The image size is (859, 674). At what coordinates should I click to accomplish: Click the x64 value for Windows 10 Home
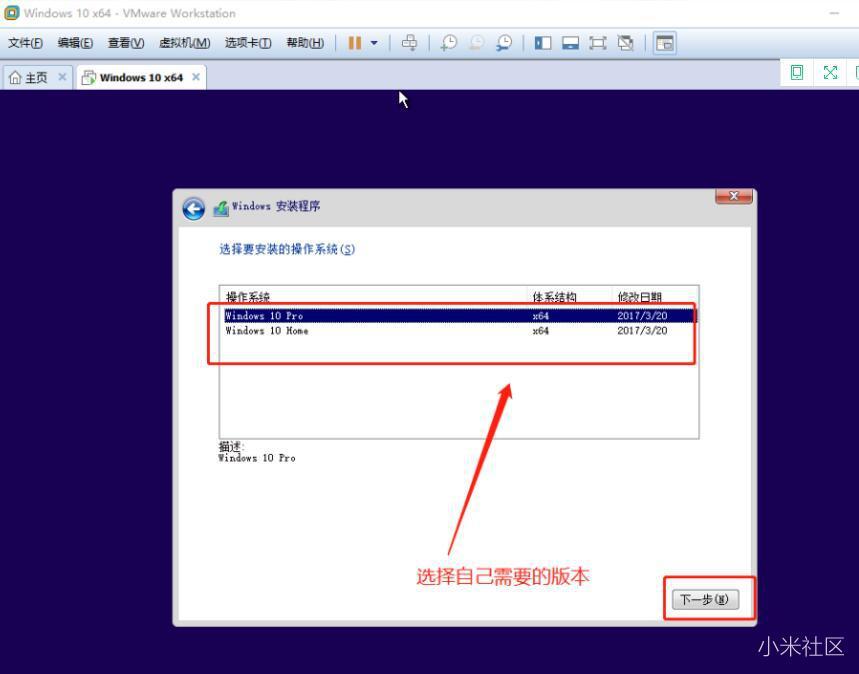click(x=540, y=330)
